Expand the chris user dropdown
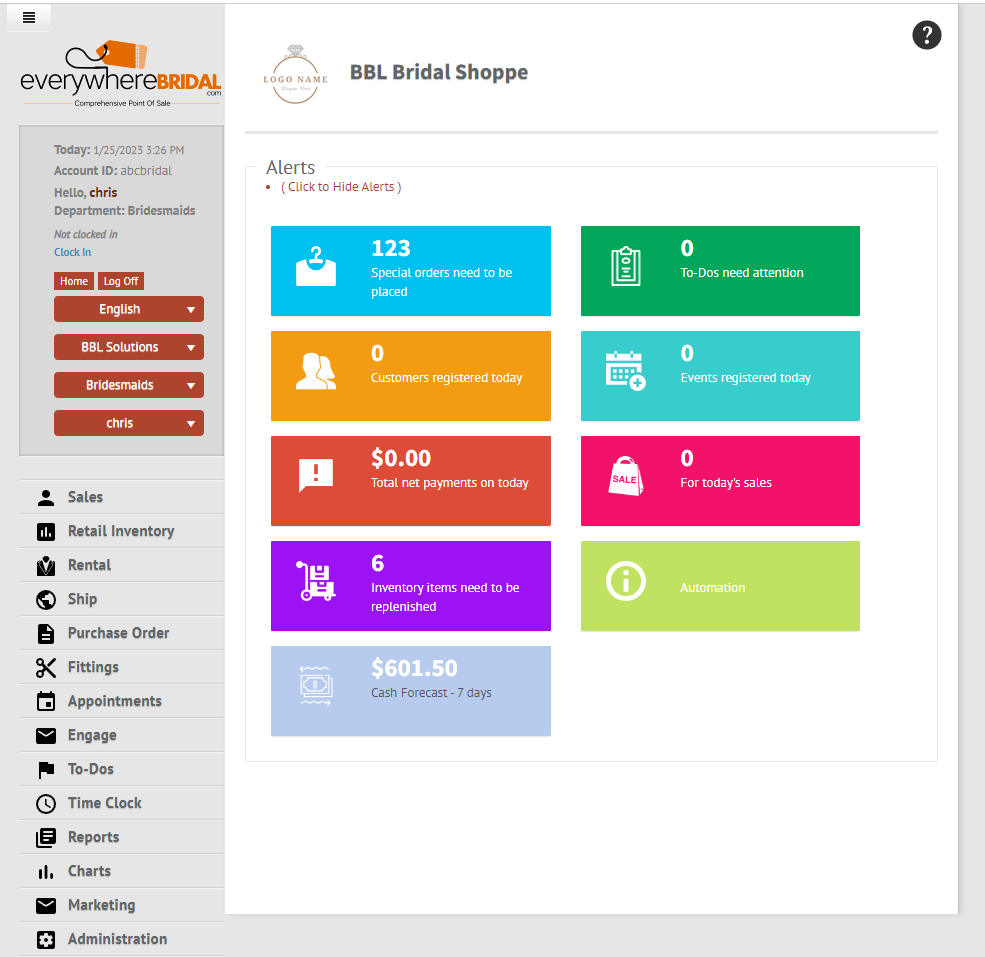Image resolution: width=985 pixels, height=957 pixels. pyautogui.click(x=129, y=423)
